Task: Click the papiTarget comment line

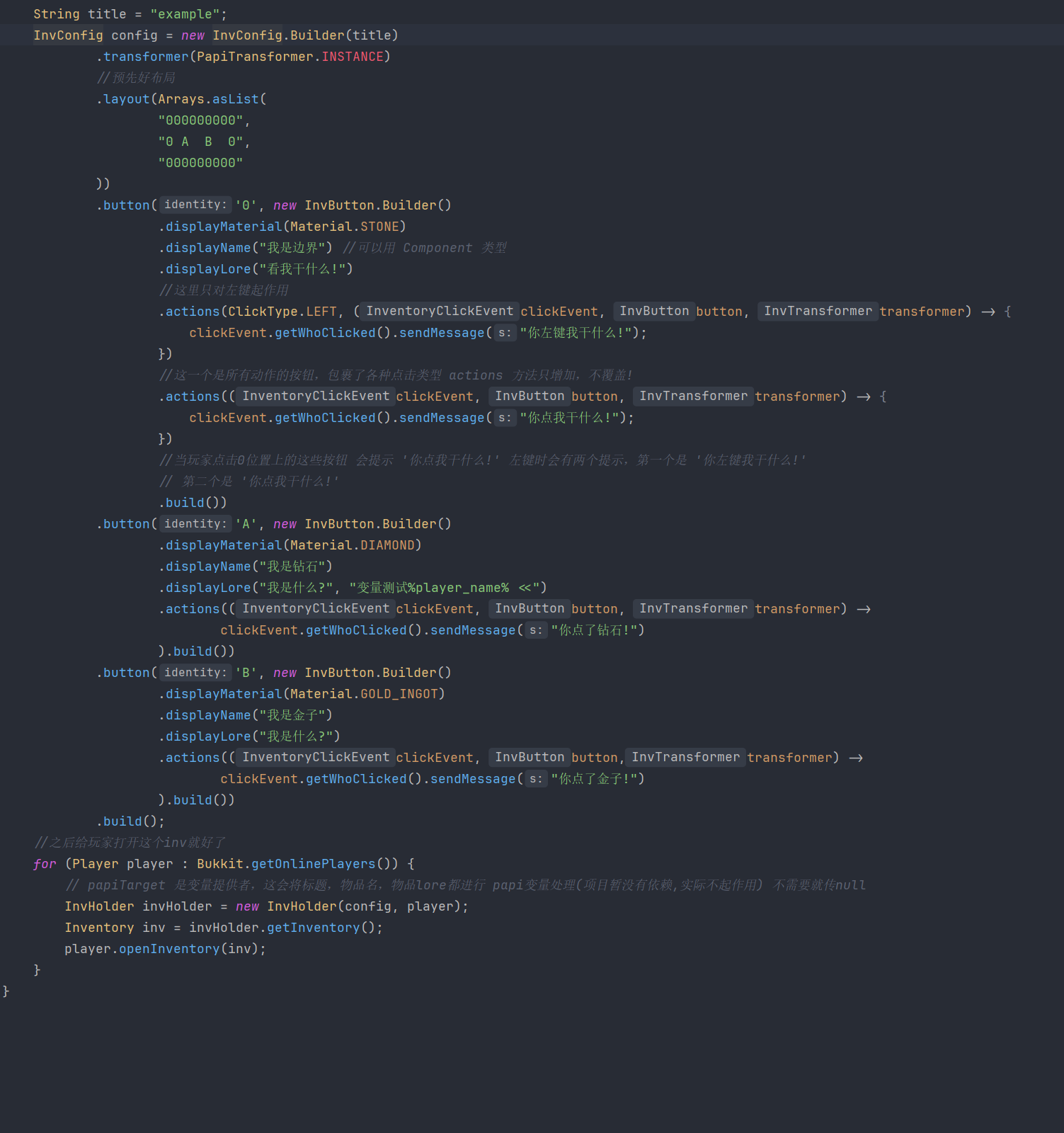Action: 464,885
